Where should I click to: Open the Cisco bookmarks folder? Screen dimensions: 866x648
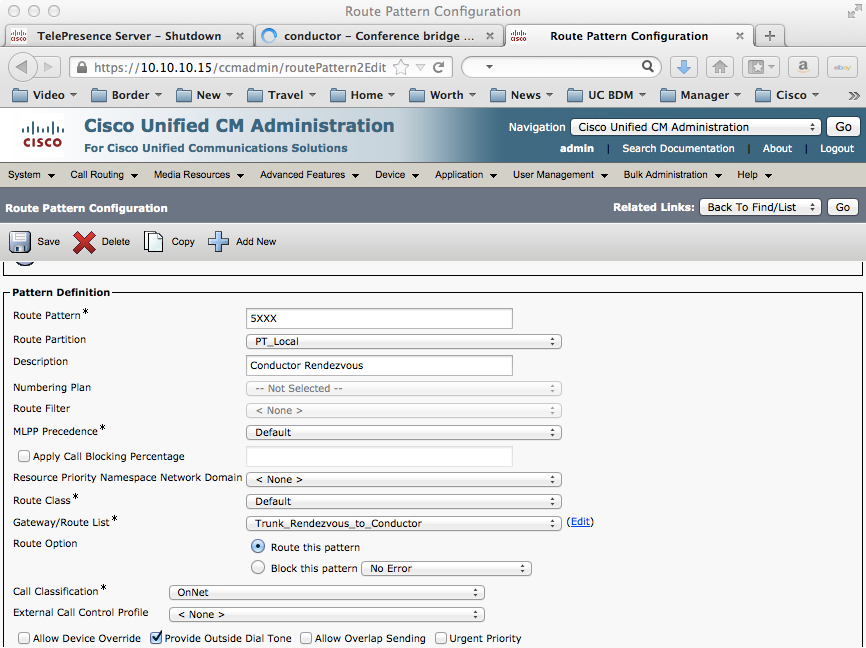point(787,95)
